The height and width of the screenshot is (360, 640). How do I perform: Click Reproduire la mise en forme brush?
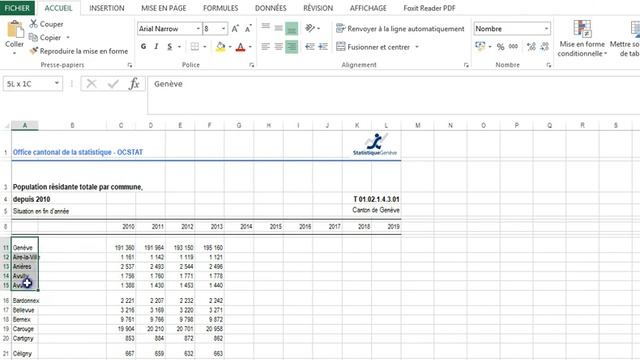[x=33, y=51]
